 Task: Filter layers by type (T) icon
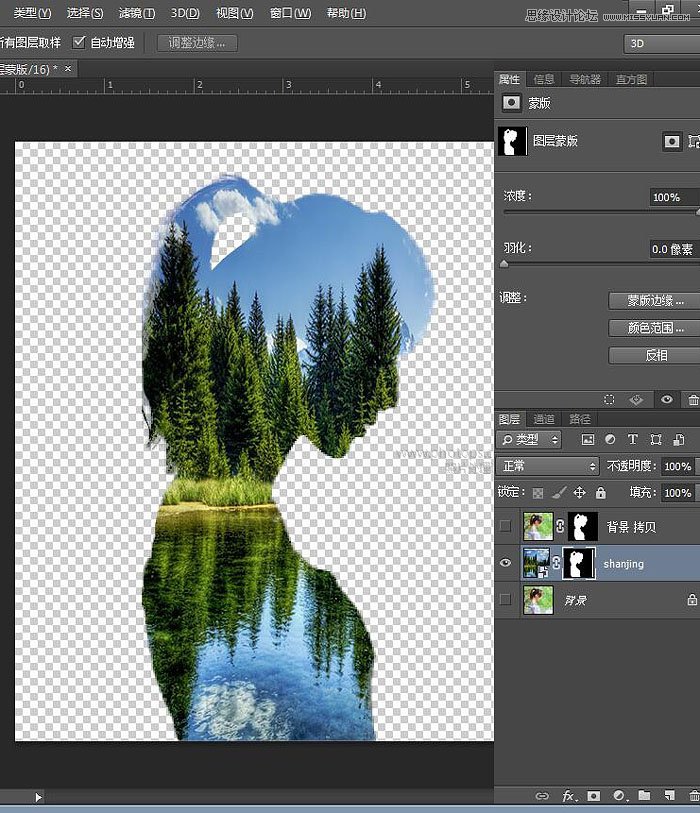click(633, 440)
